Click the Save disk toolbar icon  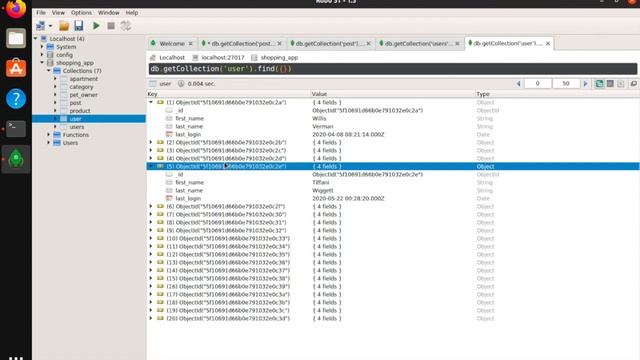(x=79, y=26)
